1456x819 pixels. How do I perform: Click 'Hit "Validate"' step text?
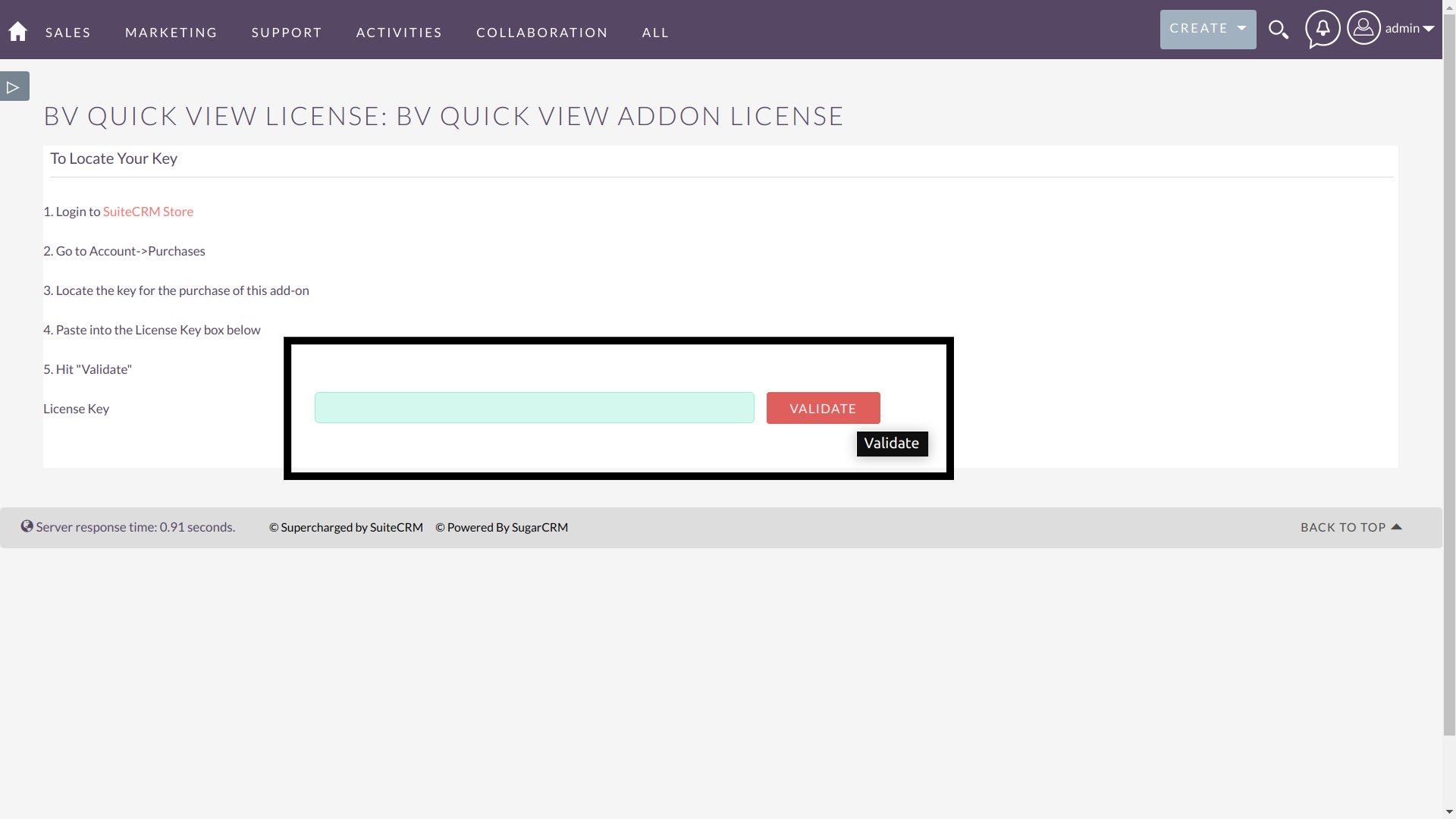tap(94, 369)
